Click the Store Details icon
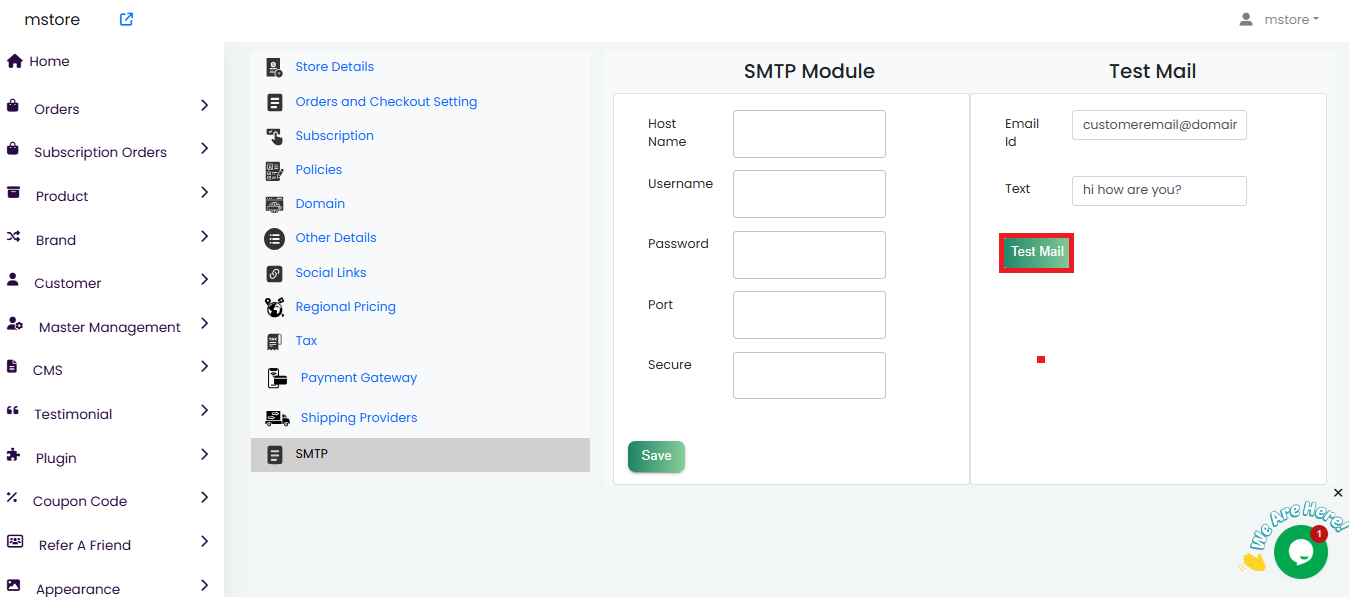This screenshot has width=1349, height=597. click(274, 67)
